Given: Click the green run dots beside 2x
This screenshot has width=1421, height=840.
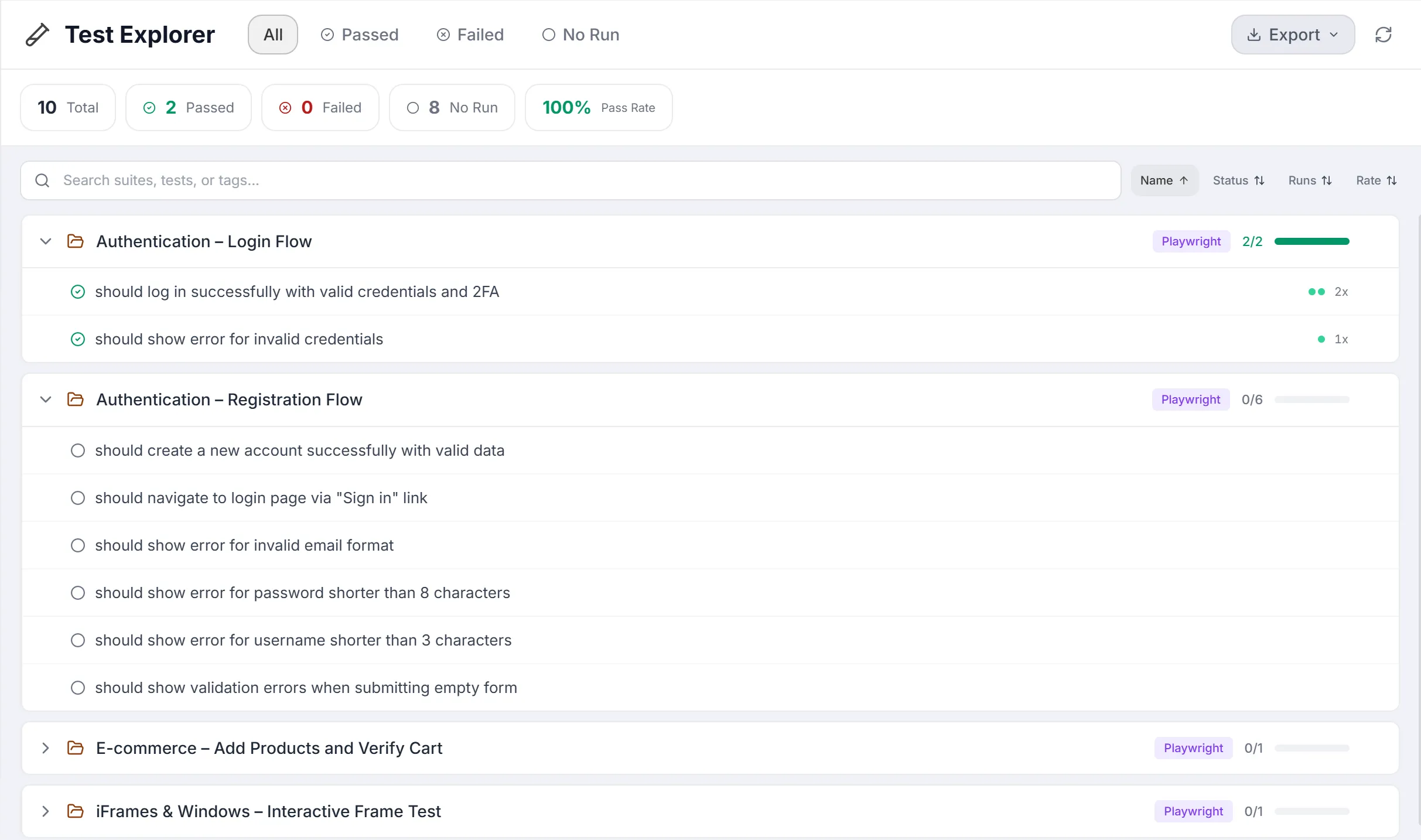Looking at the screenshot, I should (x=1317, y=292).
